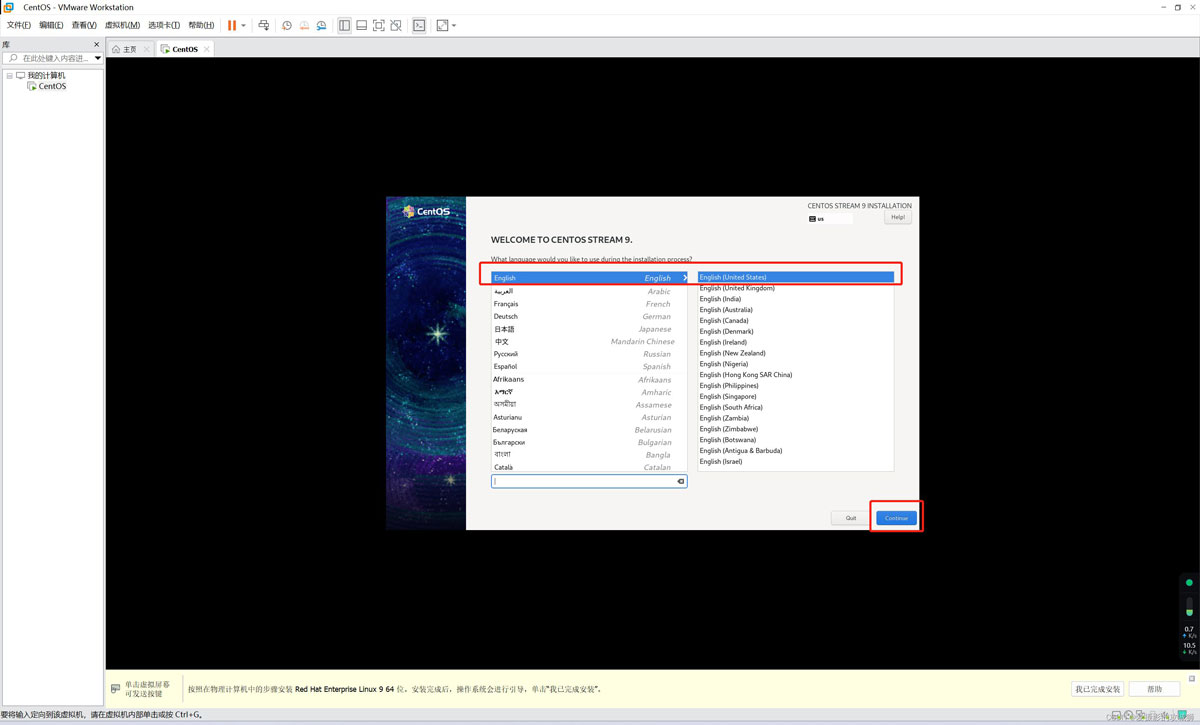
Task: Take a snapshot with the clock icon
Action: (287, 25)
